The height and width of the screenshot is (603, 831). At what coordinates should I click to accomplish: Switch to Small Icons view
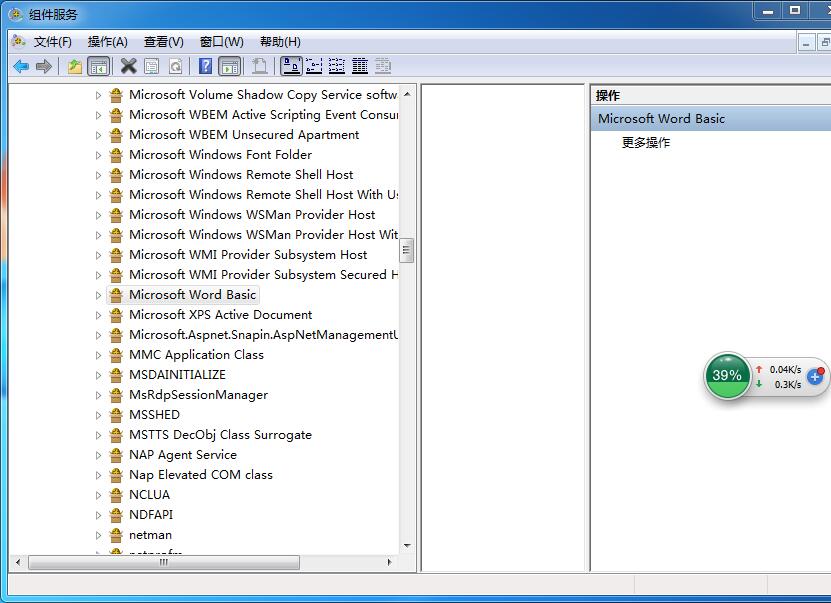coord(314,66)
